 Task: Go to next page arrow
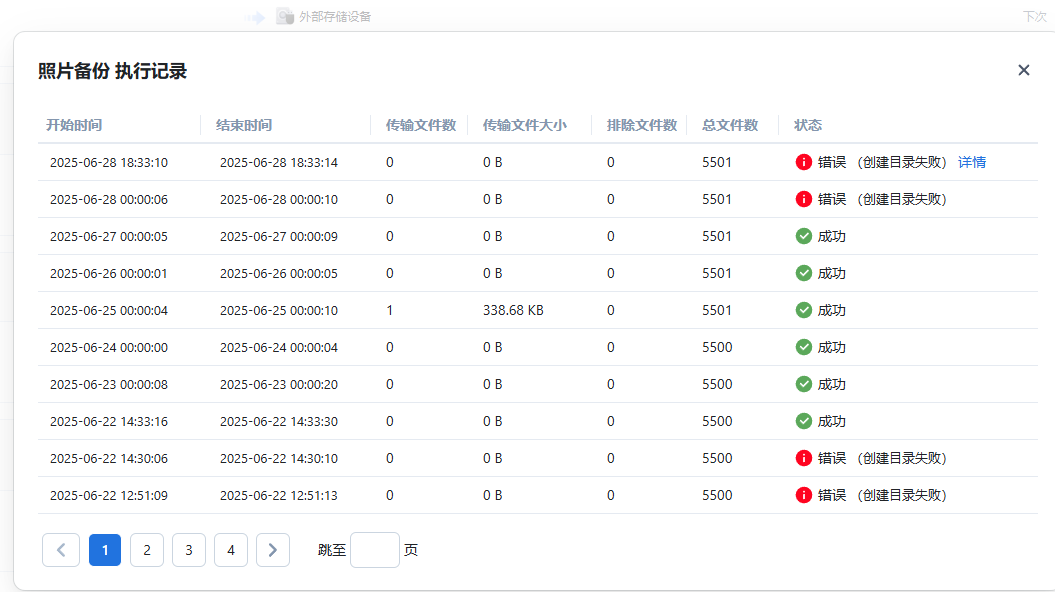point(272,550)
